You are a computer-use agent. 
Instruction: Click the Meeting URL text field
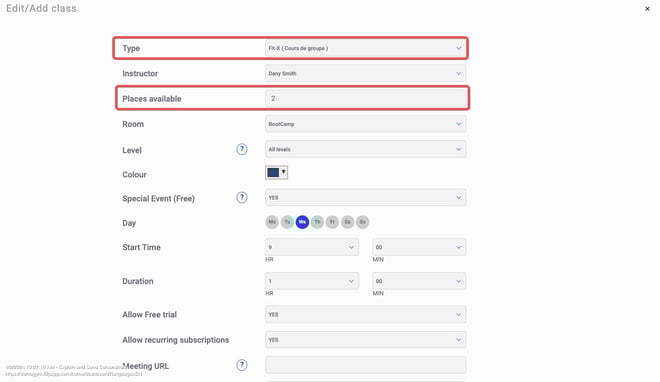tap(365, 365)
